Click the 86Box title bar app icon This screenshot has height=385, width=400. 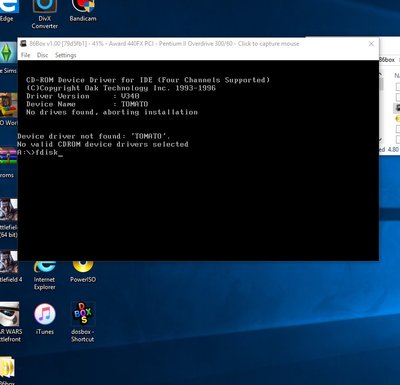click(x=23, y=43)
